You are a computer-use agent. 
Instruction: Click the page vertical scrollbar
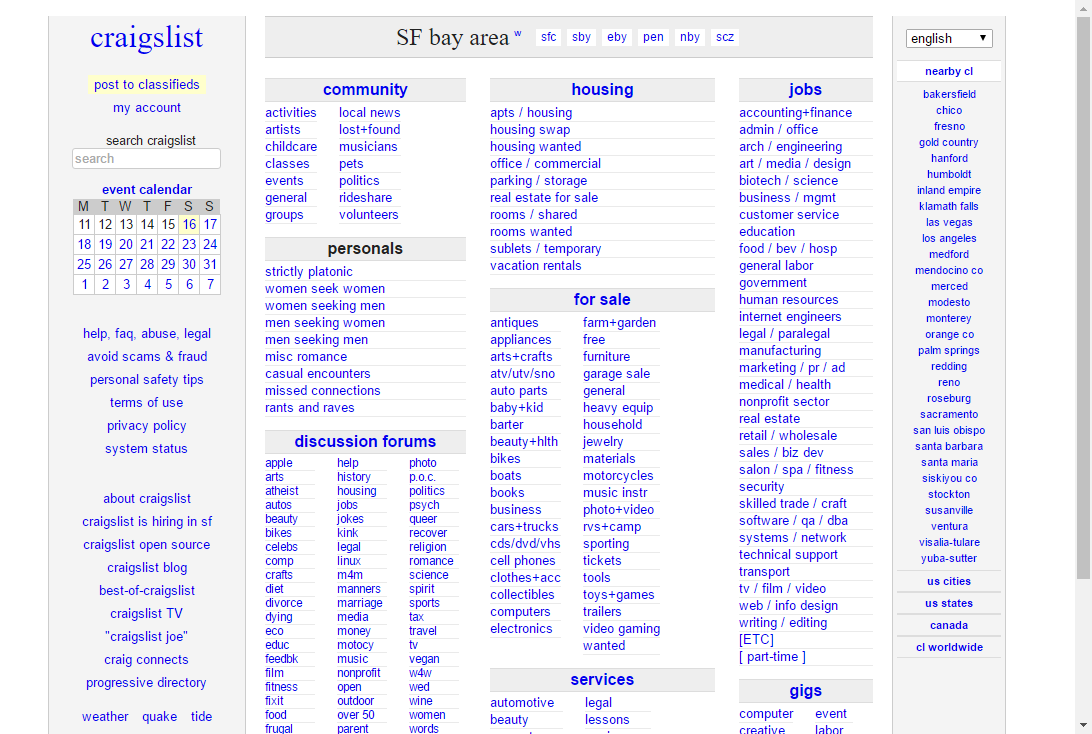1083,299
